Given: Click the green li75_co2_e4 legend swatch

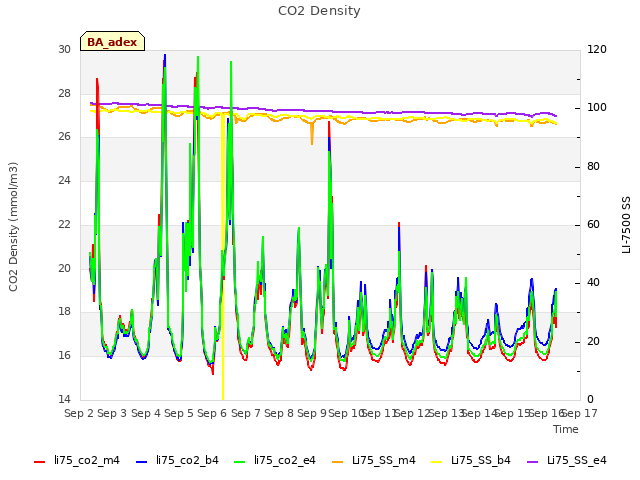Looking at the screenshot, I should pos(240,462).
